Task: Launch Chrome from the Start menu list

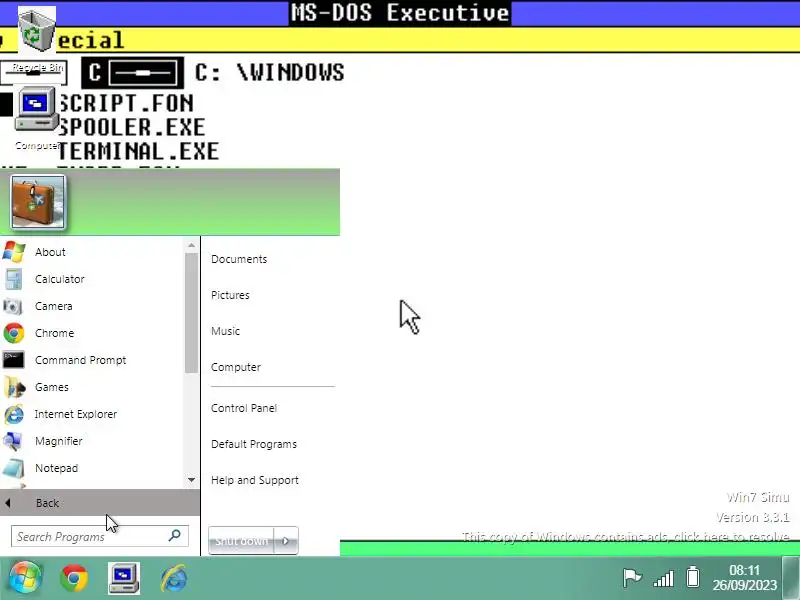Action: tap(55, 333)
